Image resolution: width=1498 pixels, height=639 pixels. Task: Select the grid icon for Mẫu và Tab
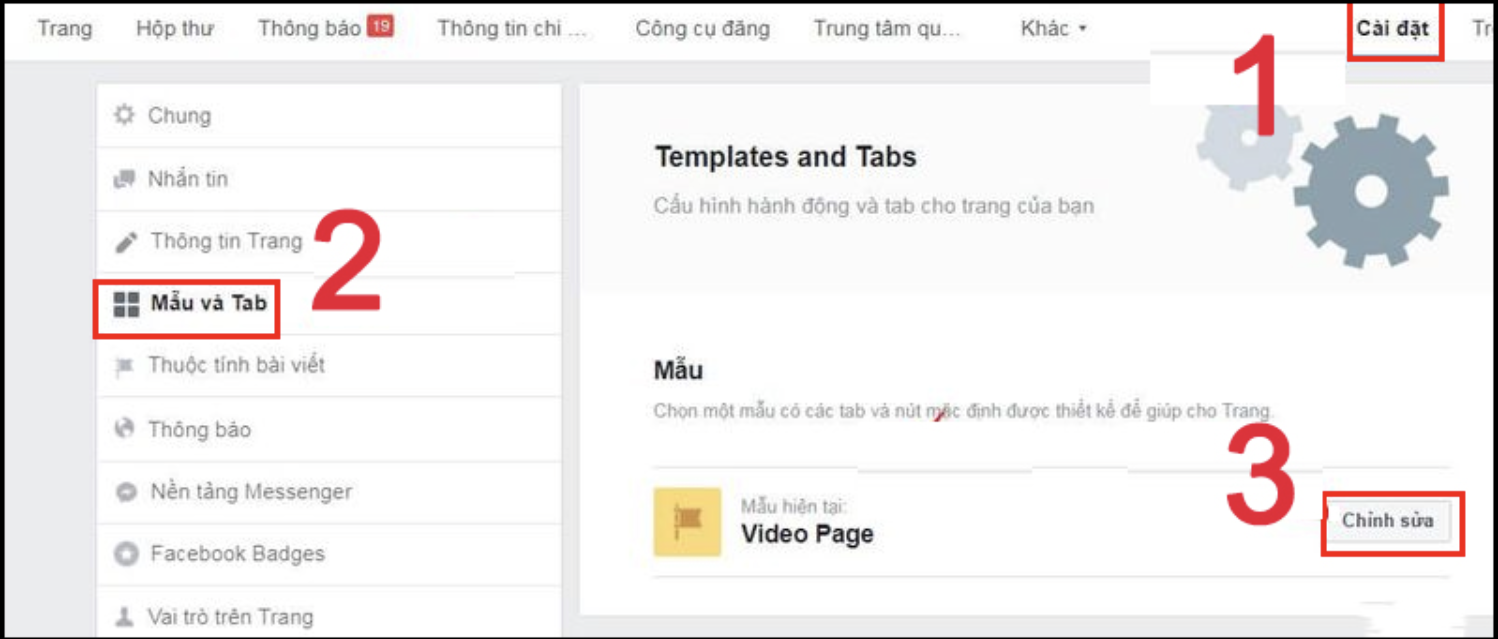(x=124, y=306)
